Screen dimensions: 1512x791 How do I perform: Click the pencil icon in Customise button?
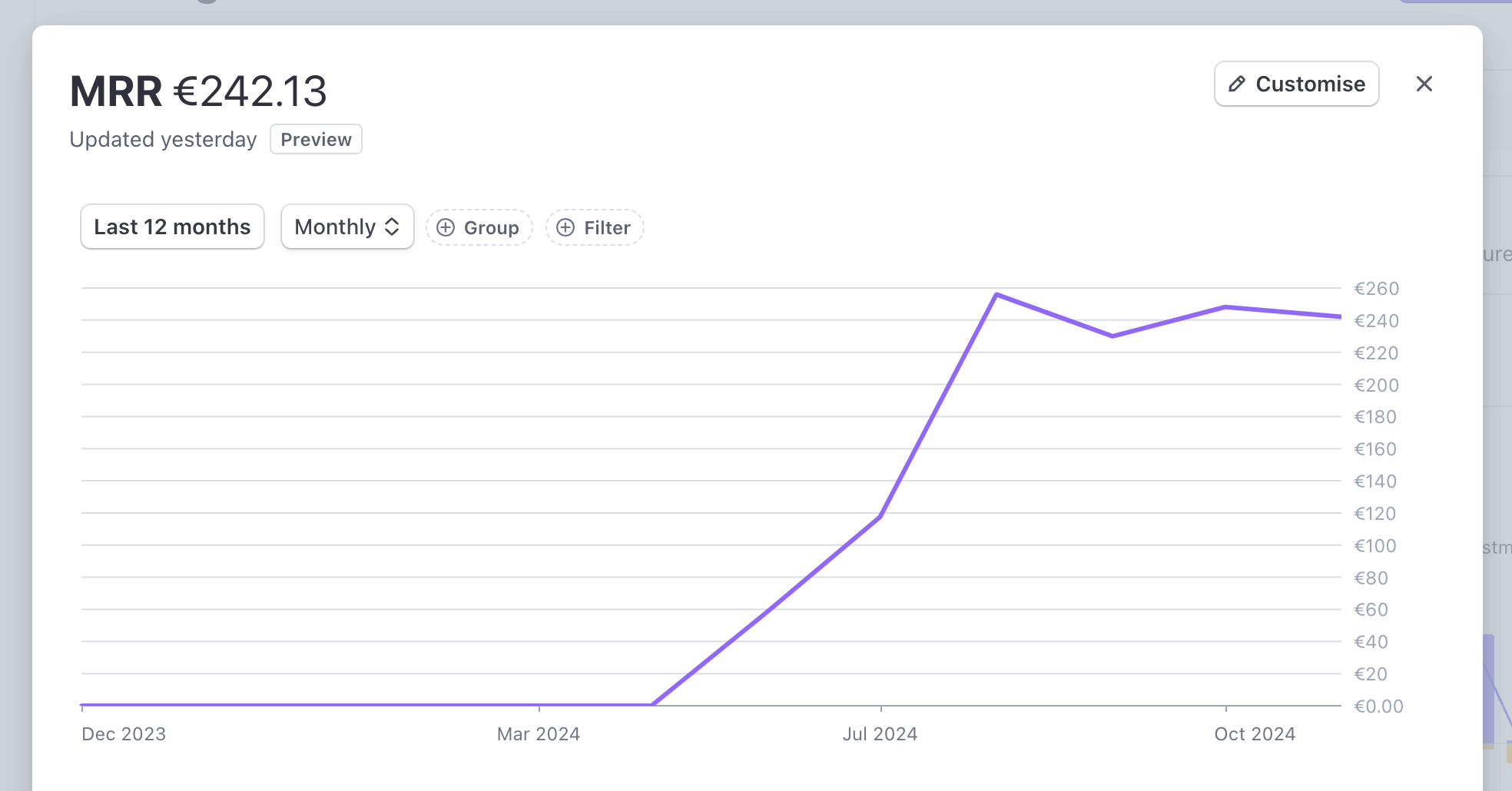[x=1238, y=84]
